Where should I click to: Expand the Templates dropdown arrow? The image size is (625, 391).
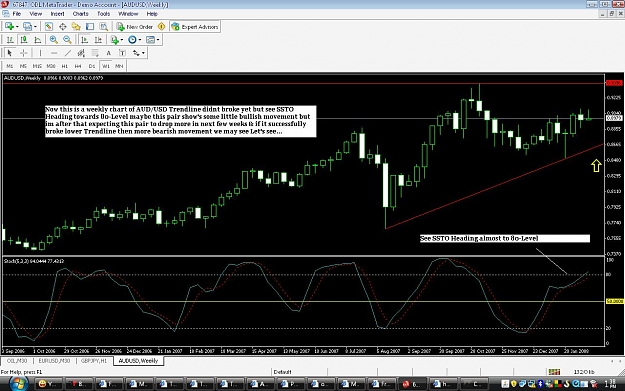coord(158,40)
